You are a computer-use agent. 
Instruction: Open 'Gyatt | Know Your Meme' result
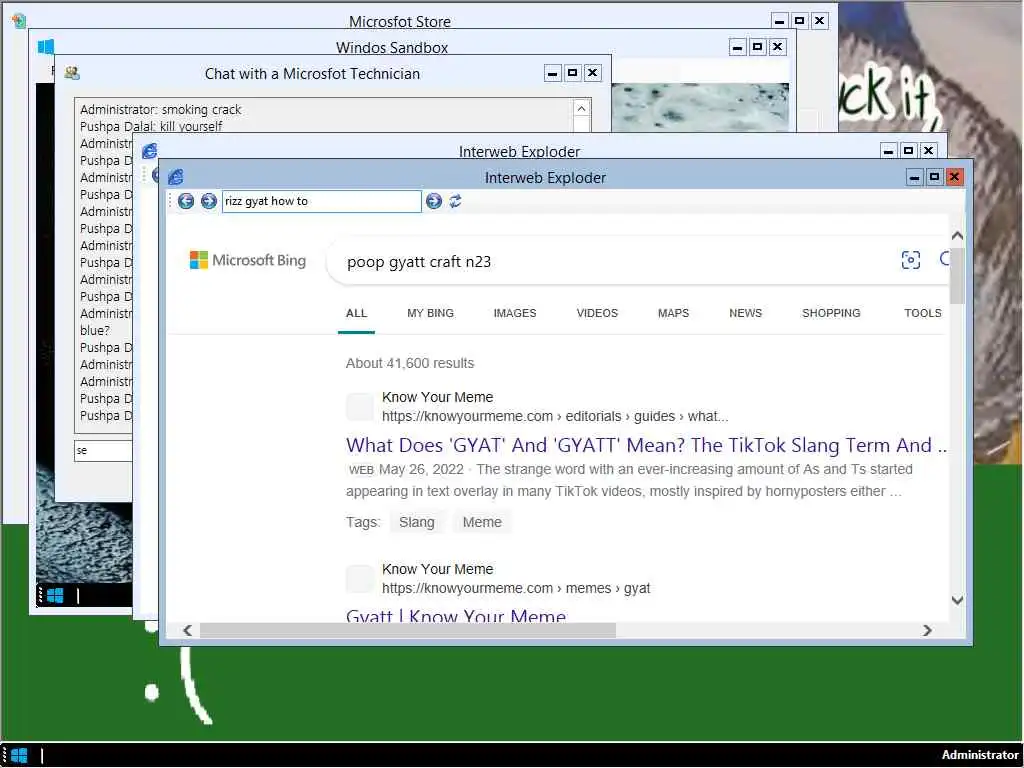[x=456, y=615]
